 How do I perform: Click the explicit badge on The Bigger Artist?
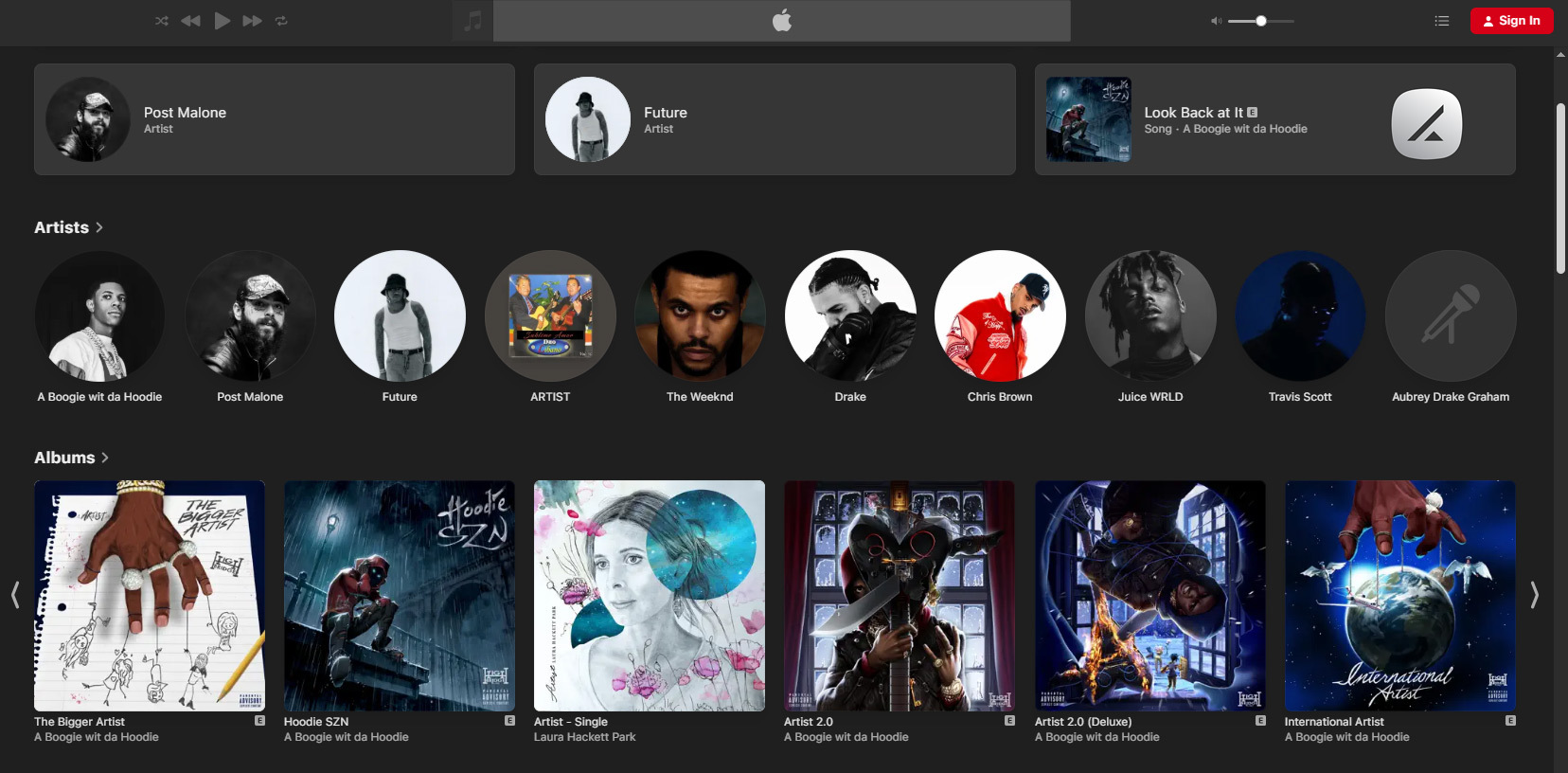click(259, 721)
